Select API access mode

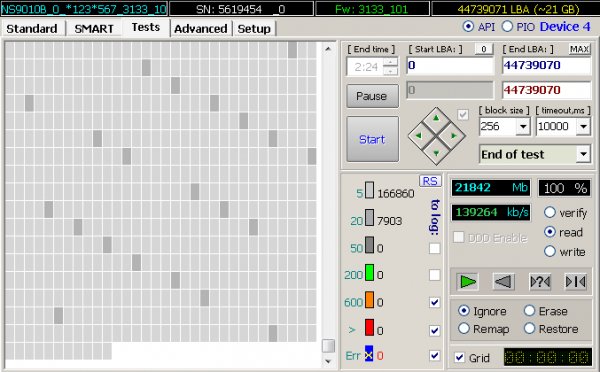(x=468, y=26)
